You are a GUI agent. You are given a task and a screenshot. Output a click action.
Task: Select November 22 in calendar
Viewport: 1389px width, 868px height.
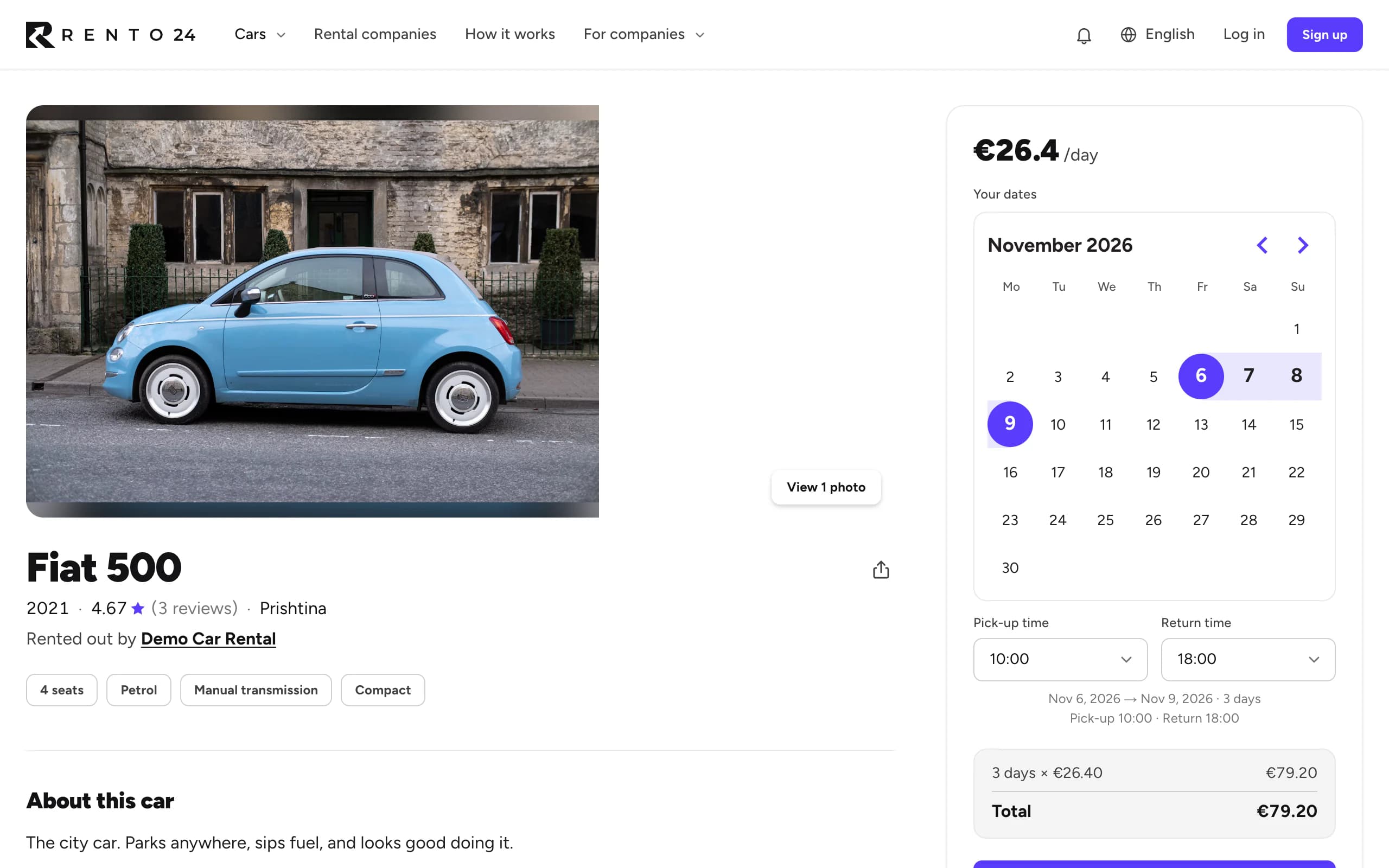coord(1297,472)
